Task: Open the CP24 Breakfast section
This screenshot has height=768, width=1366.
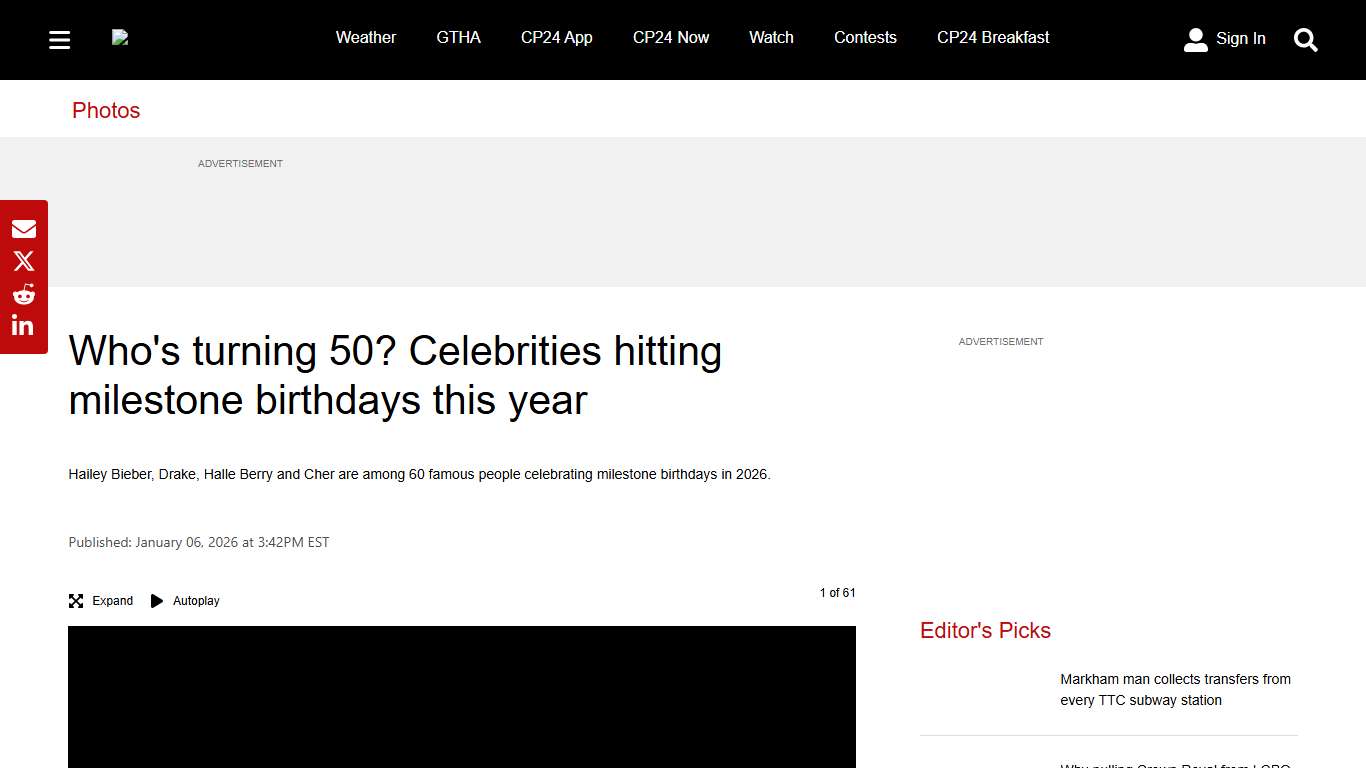Action: [x=993, y=37]
